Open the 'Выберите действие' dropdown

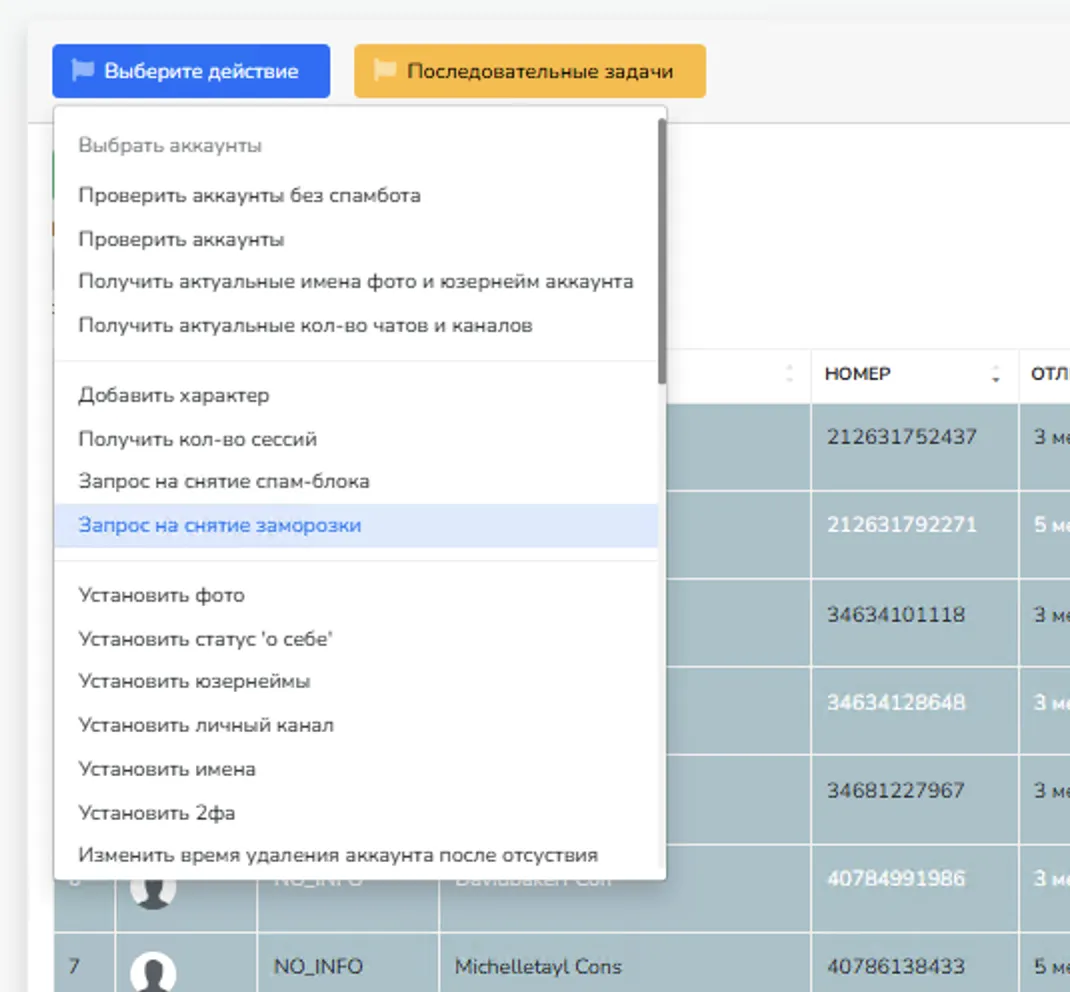pos(190,70)
